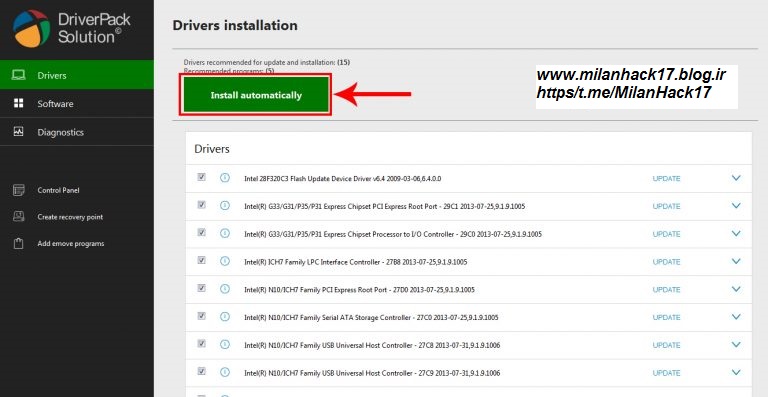The width and height of the screenshot is (768, 397).
Task: Uncheck Serial ATA Storage Controller 27C0 driver
Action: tap(201, 316)
